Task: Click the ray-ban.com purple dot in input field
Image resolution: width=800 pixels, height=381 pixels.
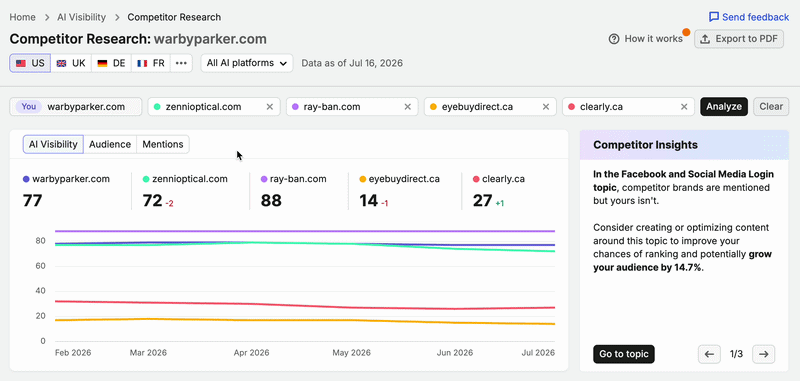Action: point(295,107)
